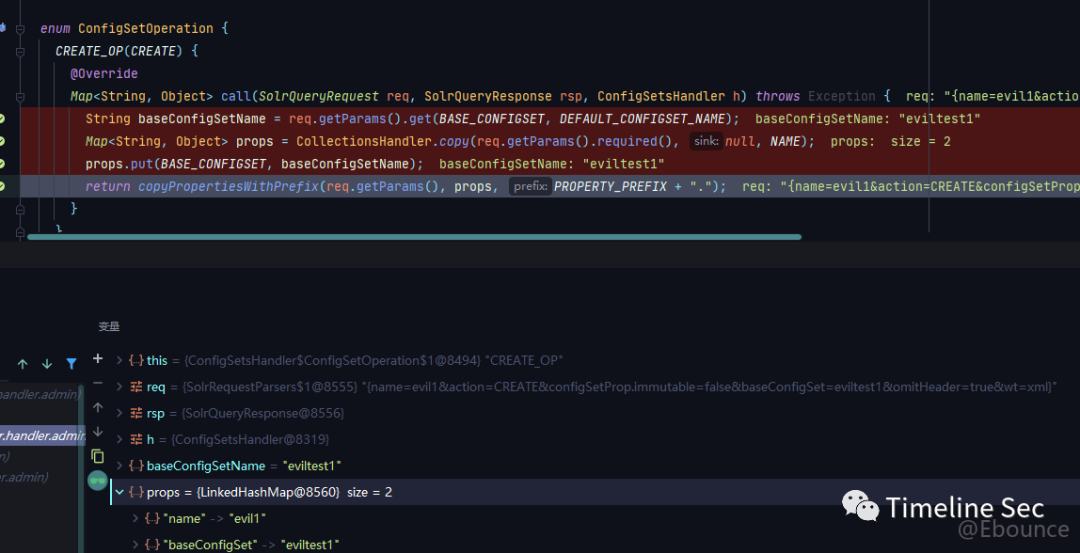Screen dimensions: 1080x553
Task: Toggle breakpoint on String baseConfigSetName line
Action: pos(1,118)
